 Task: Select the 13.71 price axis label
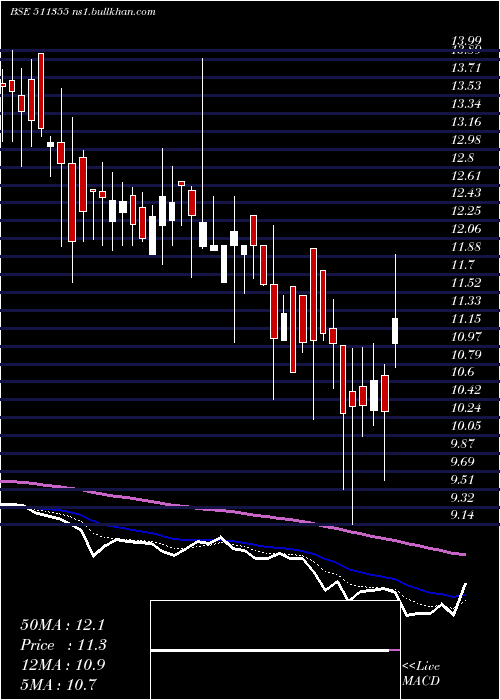pos(466,68)
